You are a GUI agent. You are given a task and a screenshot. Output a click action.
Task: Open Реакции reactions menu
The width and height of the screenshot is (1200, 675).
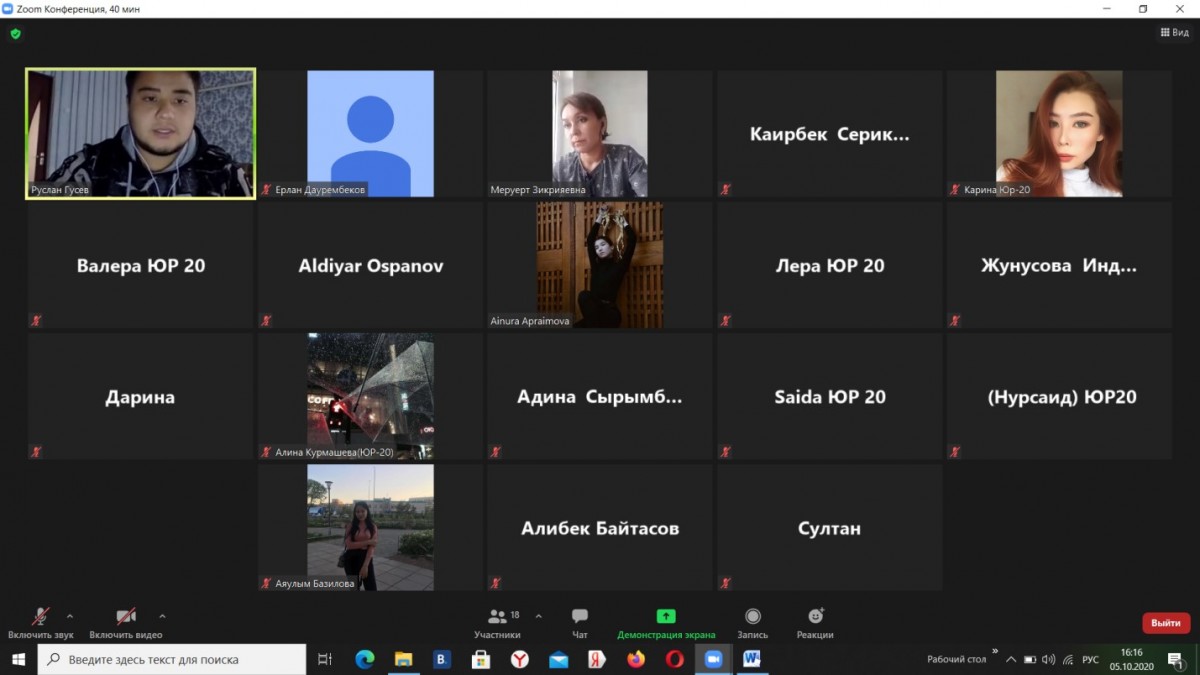[815, 622]
